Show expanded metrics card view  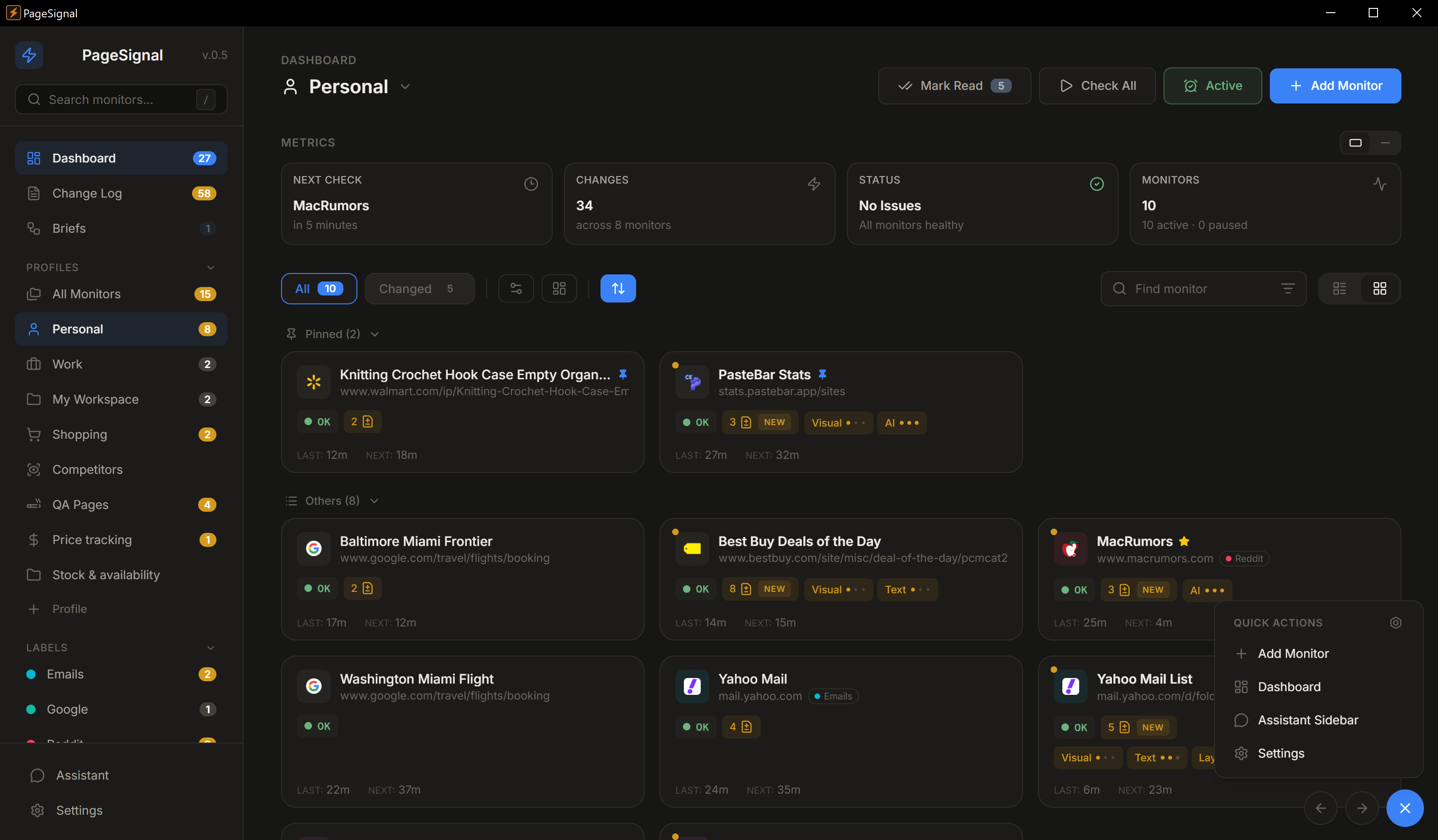(x=1356, y=142)
